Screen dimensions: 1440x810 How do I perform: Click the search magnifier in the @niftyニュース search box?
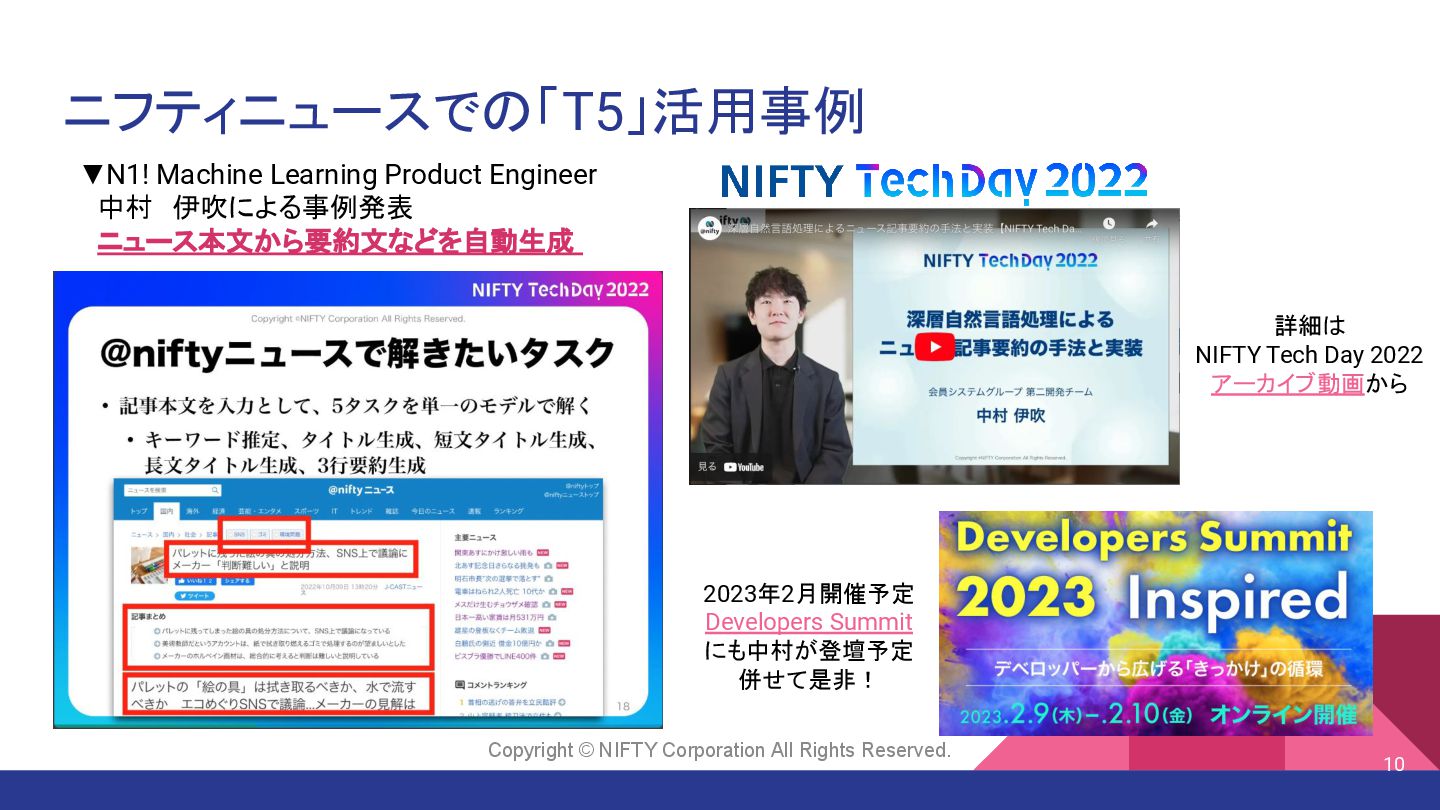tap(215, 490)
